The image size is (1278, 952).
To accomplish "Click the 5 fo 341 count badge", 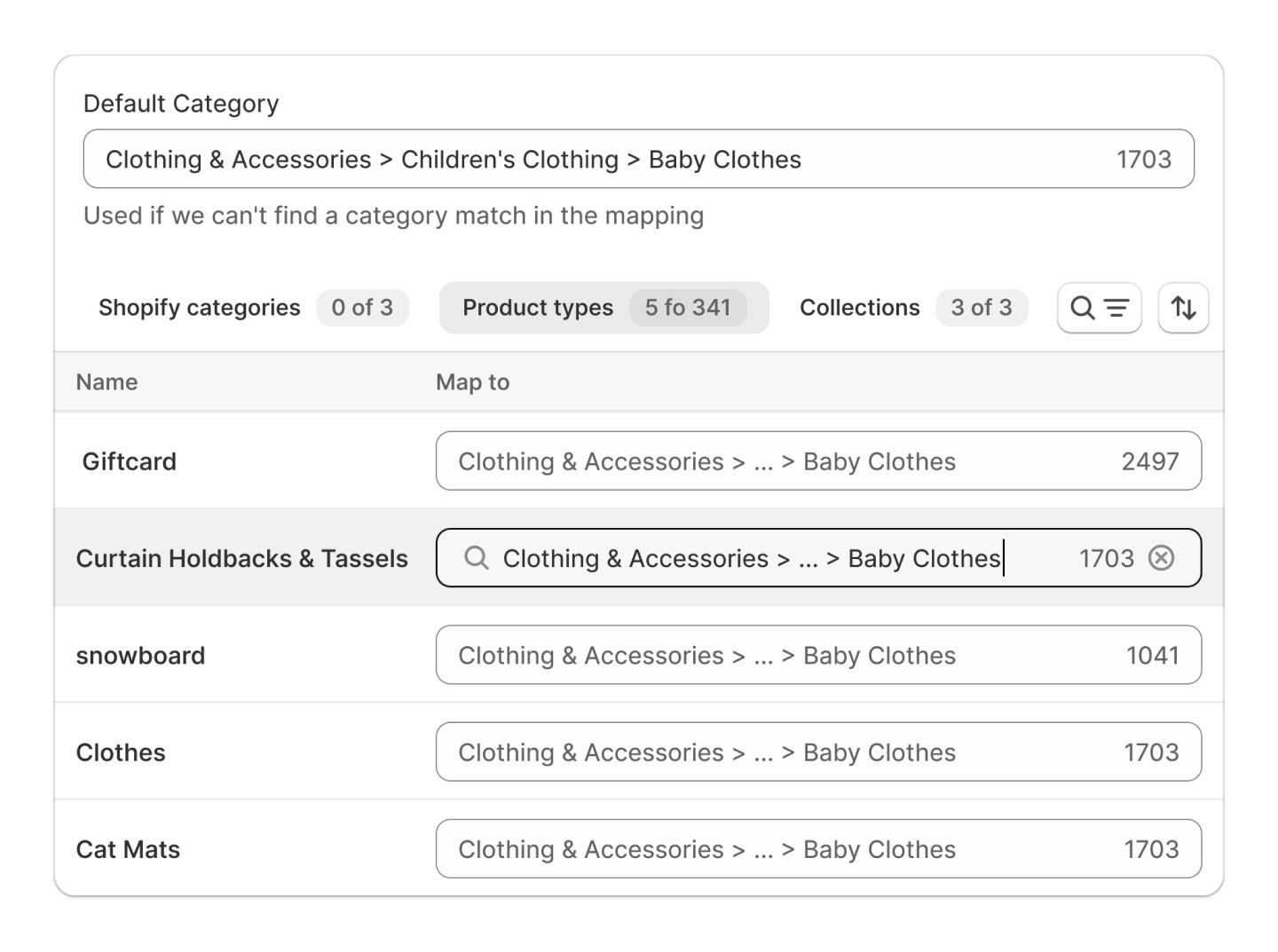I will tap(688, 308).
